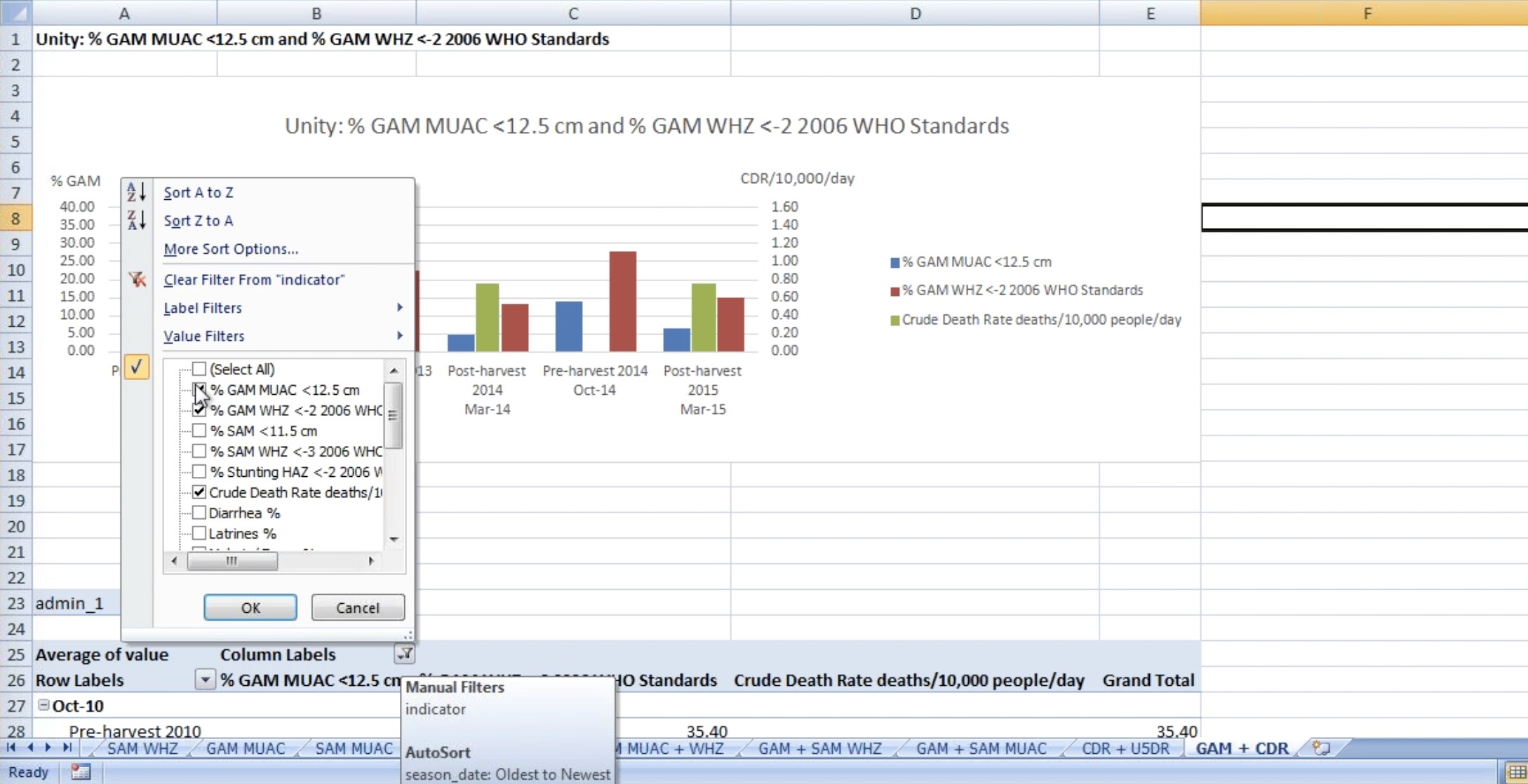Uncheck Crude Death Rate checkbox
This screenshot has height=784, width=1528.
point(199,492)
